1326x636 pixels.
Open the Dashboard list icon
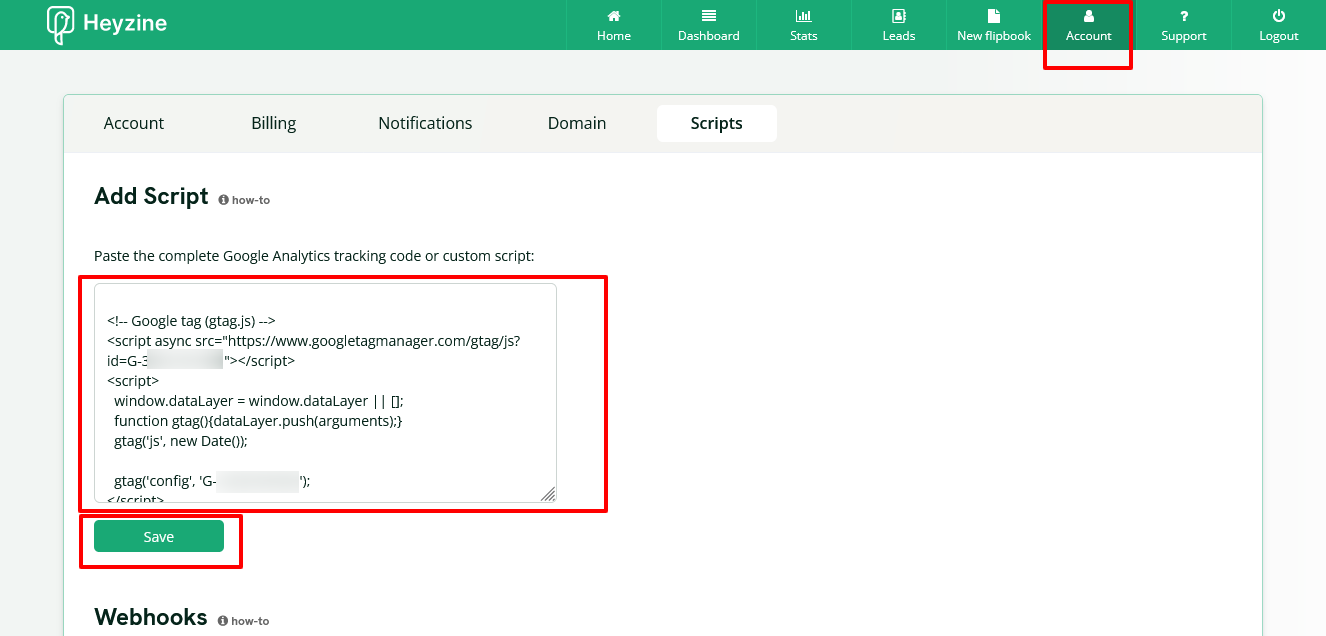pyautogui.click(x=709, y=16)
